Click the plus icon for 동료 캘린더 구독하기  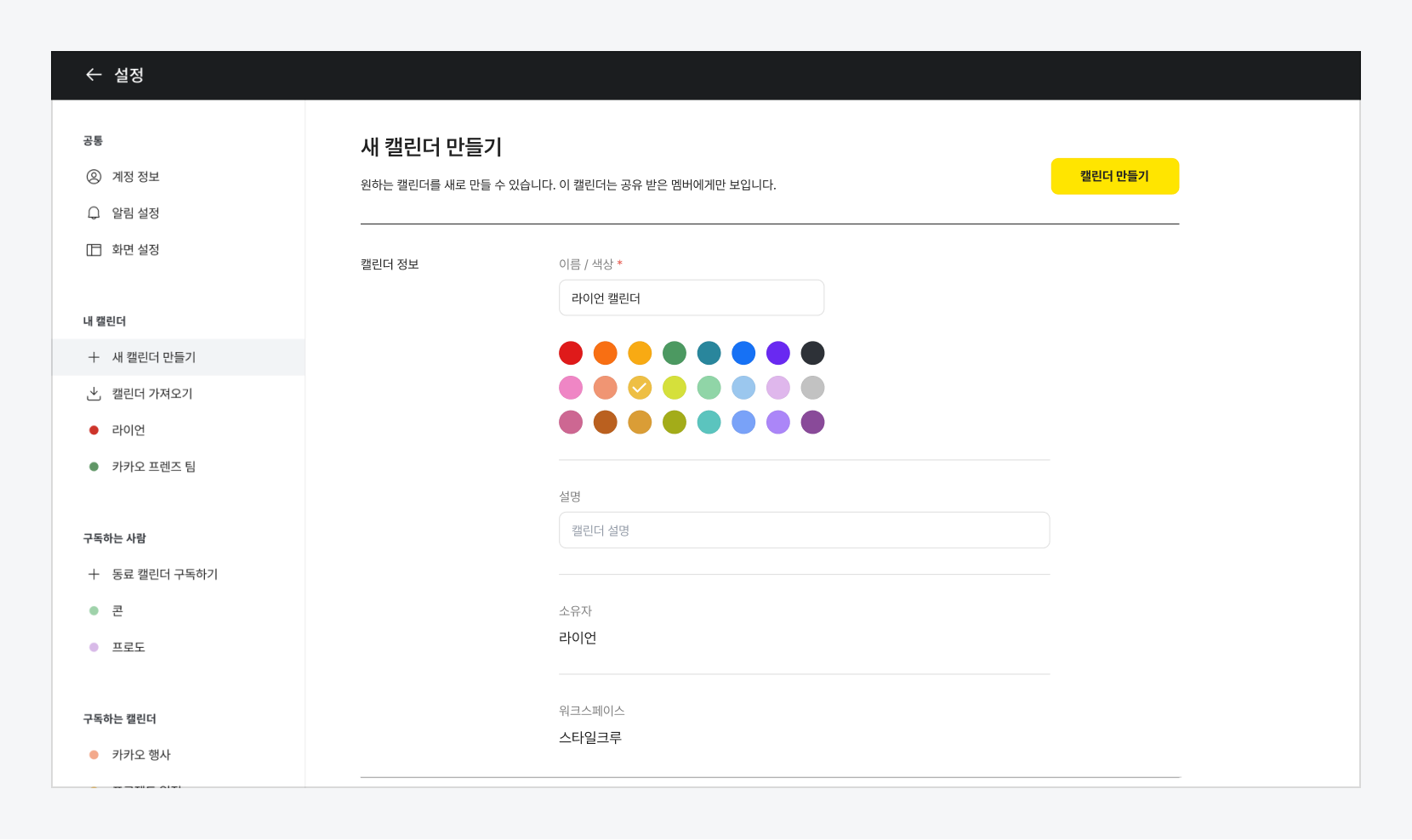[94, 575]
